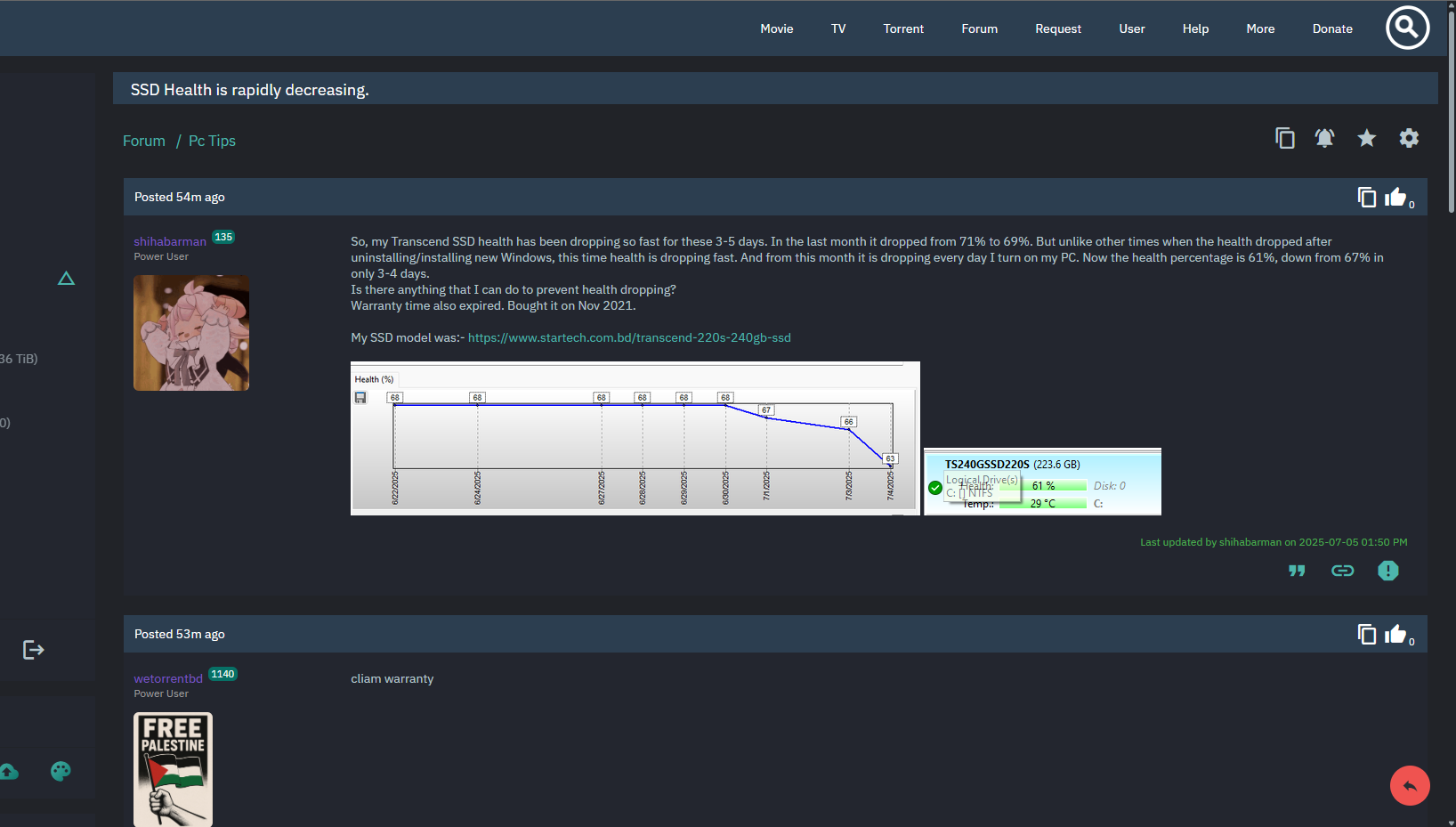Viewport: 1456px width, 827px height.
Task: Click "Power User" label under shihabarman
Action: point(161,256)
